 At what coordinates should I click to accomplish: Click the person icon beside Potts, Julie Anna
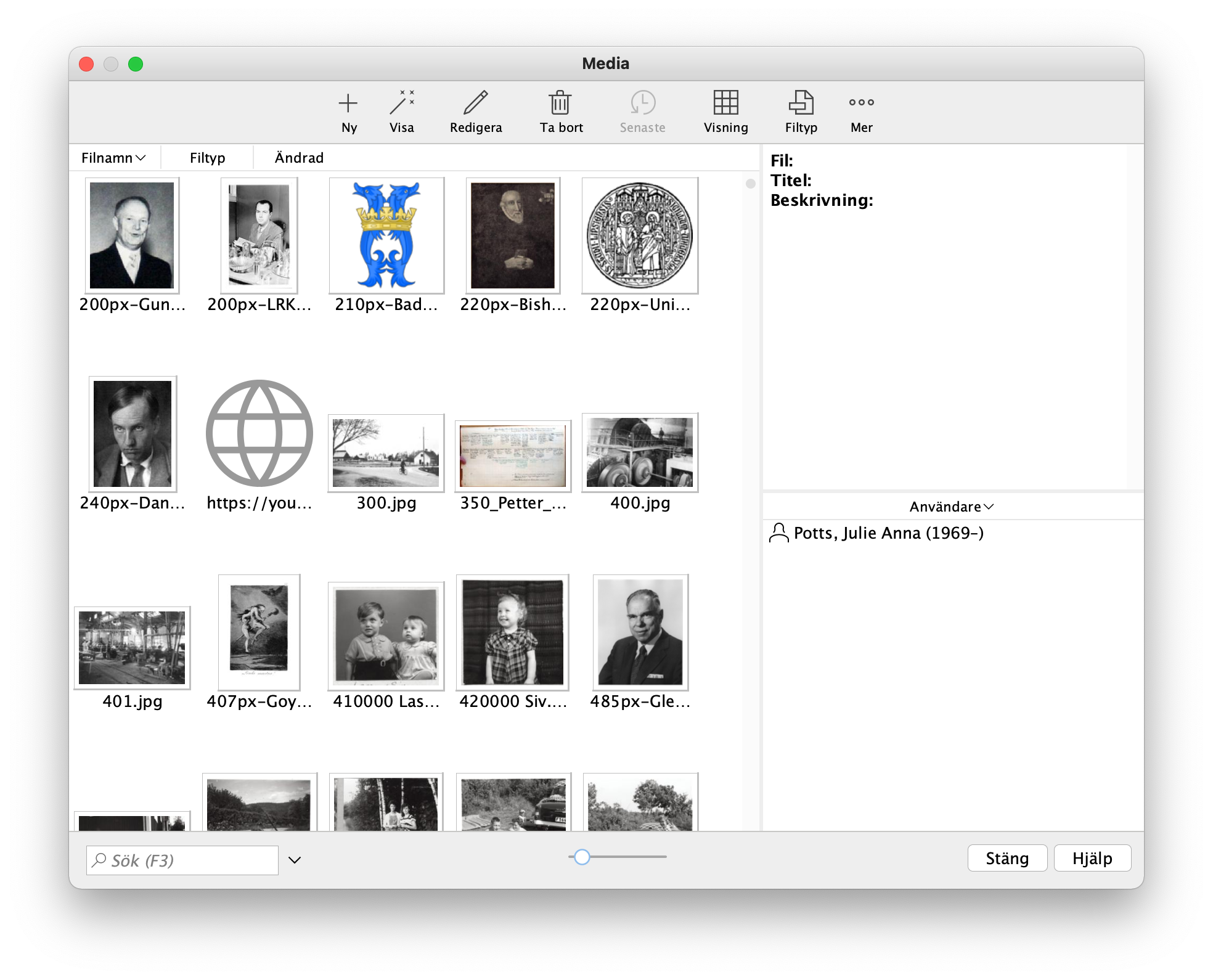point(779,533)
